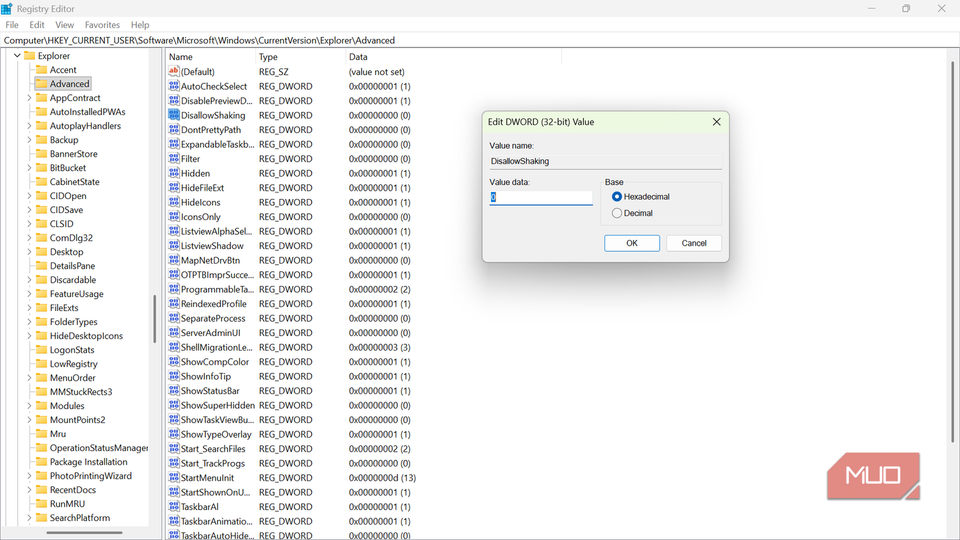Click the values list vertical scrollbar

(x=952, y=251)
